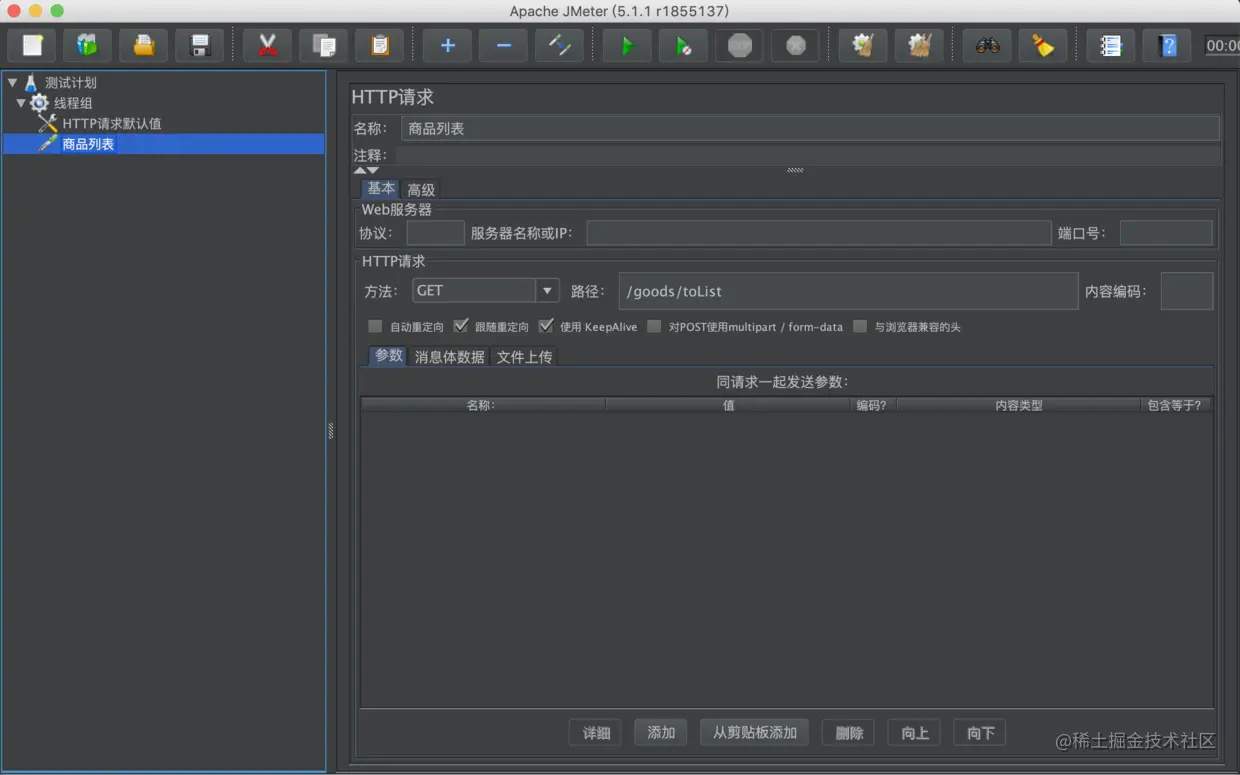1240x775 pixels.
Task: Switch to the 高级 tab
Action: pos(421,190)
